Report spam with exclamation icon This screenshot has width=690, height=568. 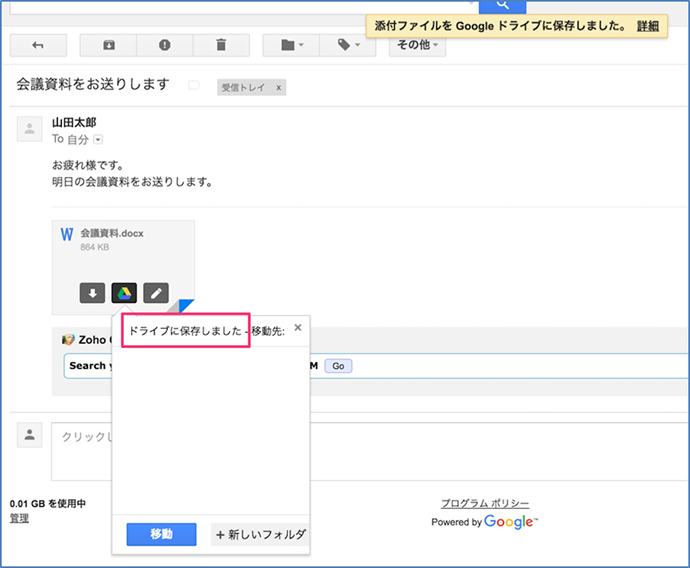[165, 45]
